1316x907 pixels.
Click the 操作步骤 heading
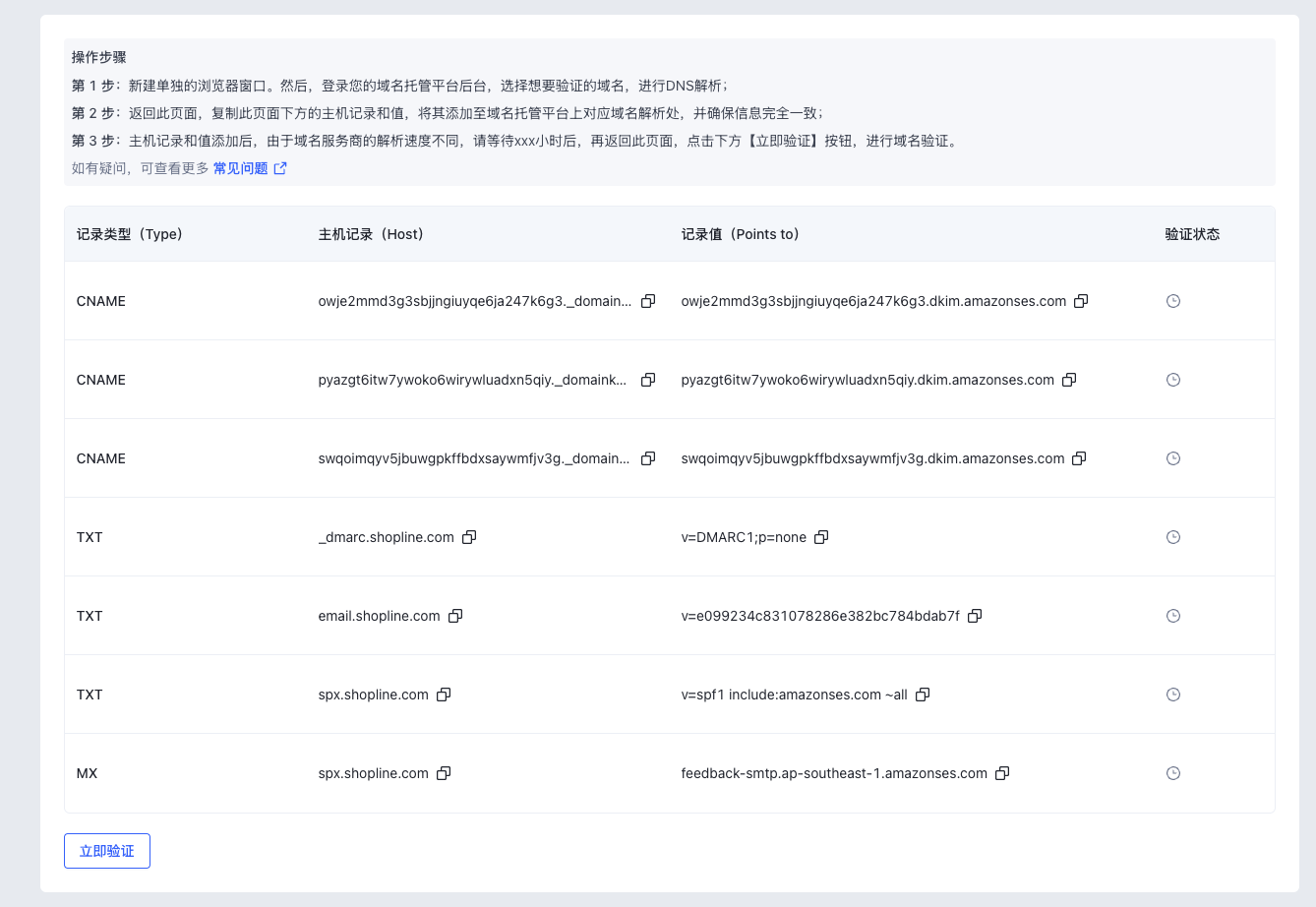coord(99,57)
